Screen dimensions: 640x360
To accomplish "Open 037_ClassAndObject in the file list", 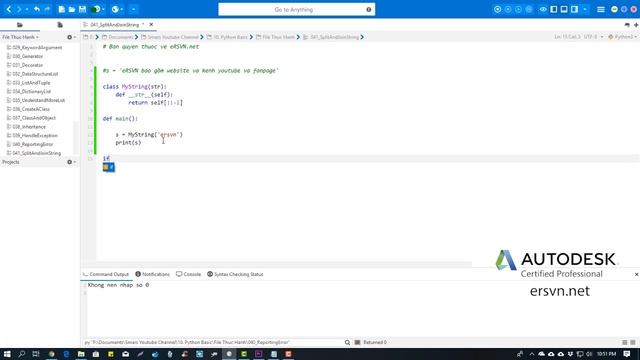I will point(31,118).
